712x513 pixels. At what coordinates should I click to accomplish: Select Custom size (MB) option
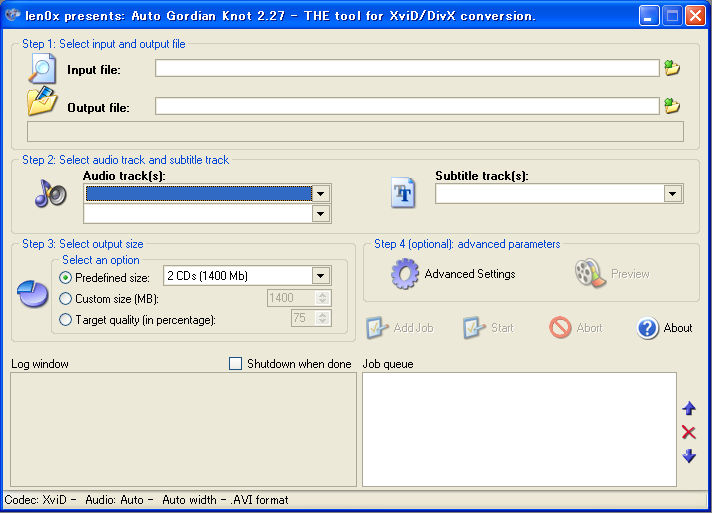click(65, 299)
